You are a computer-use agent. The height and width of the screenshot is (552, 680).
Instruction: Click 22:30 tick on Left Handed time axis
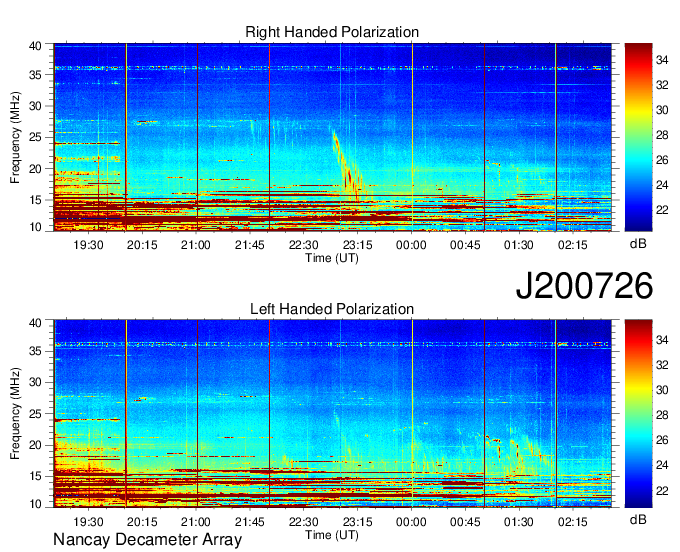pos(304,522)
